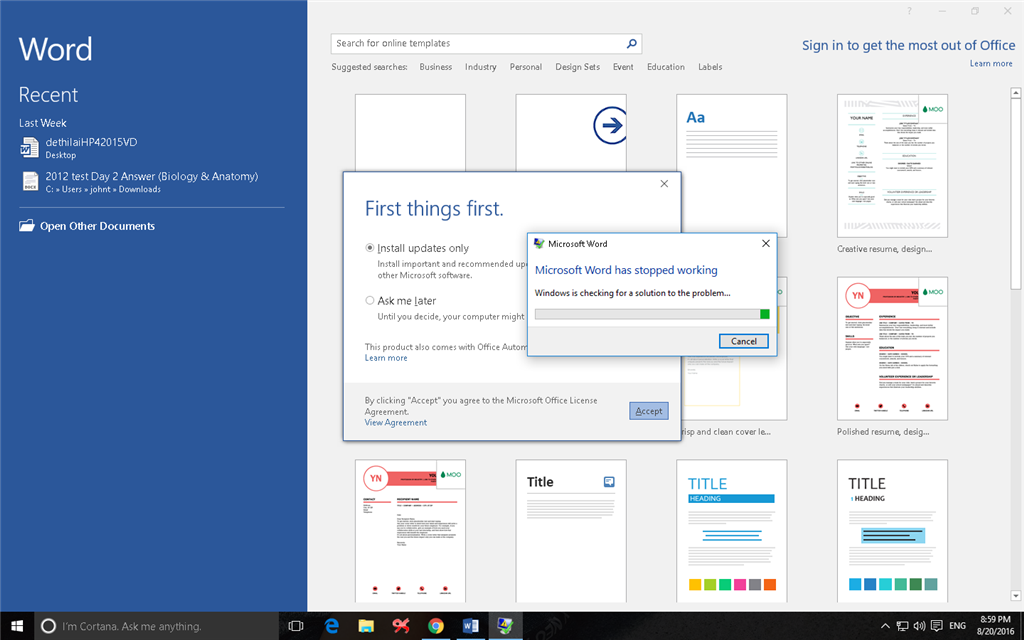Click Open Other Documents link
This screenshot has width=1024, height=640.
[x=97, y=226]
